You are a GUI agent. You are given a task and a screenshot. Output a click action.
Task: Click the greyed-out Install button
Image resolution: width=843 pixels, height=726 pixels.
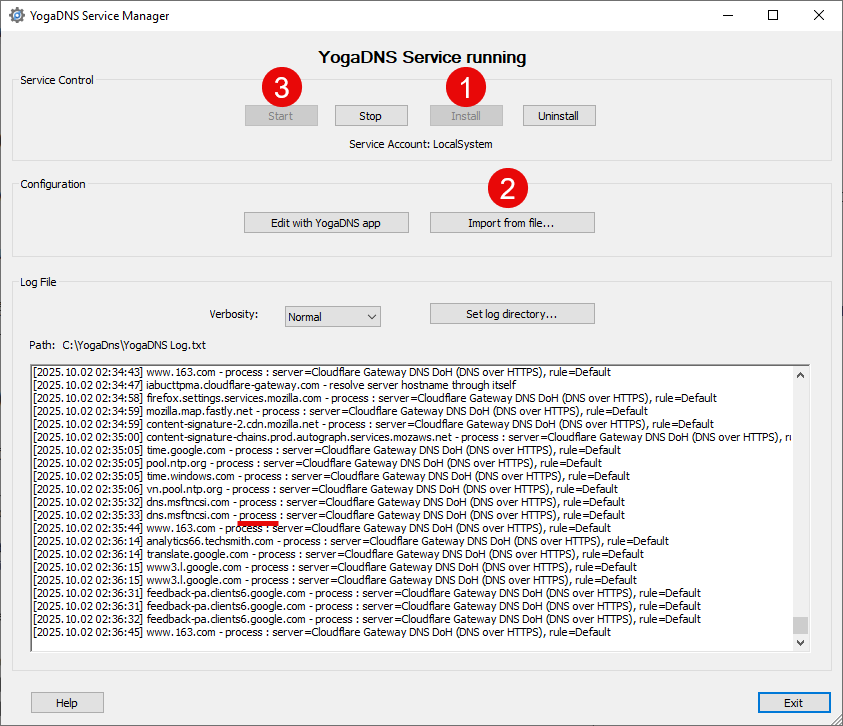[x=466, y=116]
